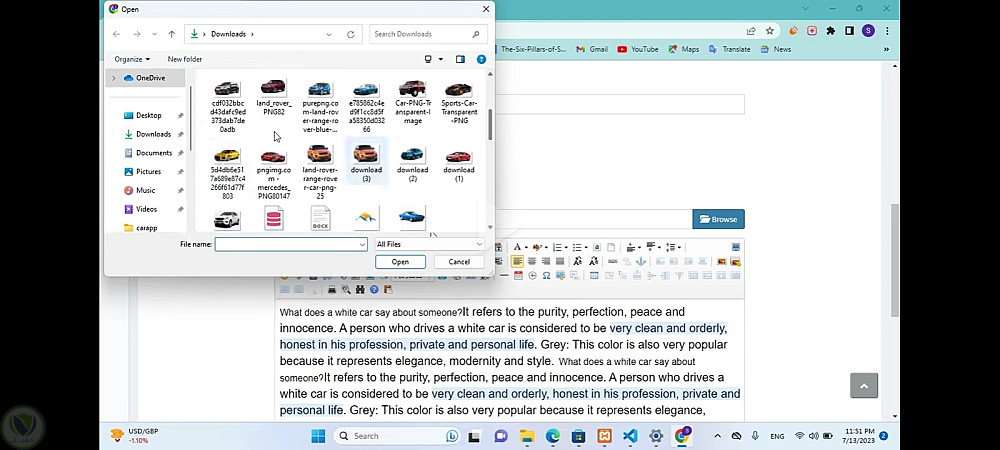The width and height of the screenshot is (1000, 450).
Task: Click the Up one level arrow
Action: point(172,34)
